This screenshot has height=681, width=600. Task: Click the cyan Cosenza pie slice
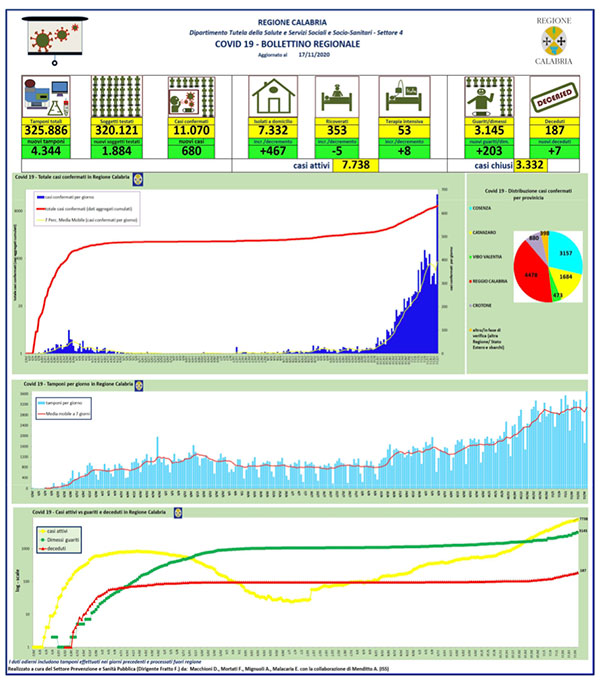click(x=565, y=251)
